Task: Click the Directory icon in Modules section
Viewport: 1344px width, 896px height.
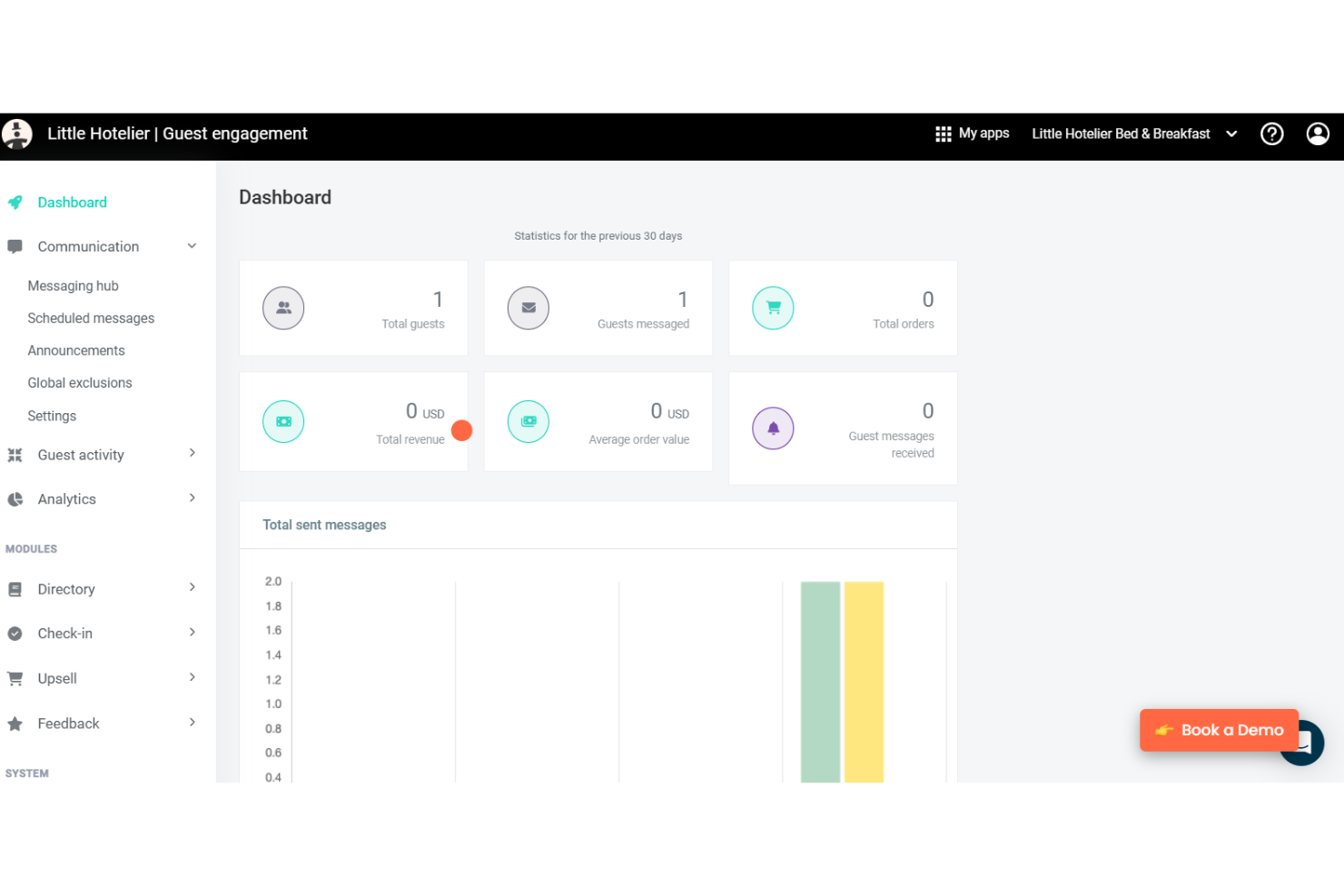Action: [15, 589]
